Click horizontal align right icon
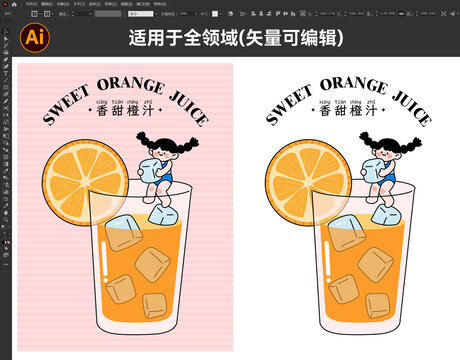The width and height of the screenshot is (460, 360). 269,14
